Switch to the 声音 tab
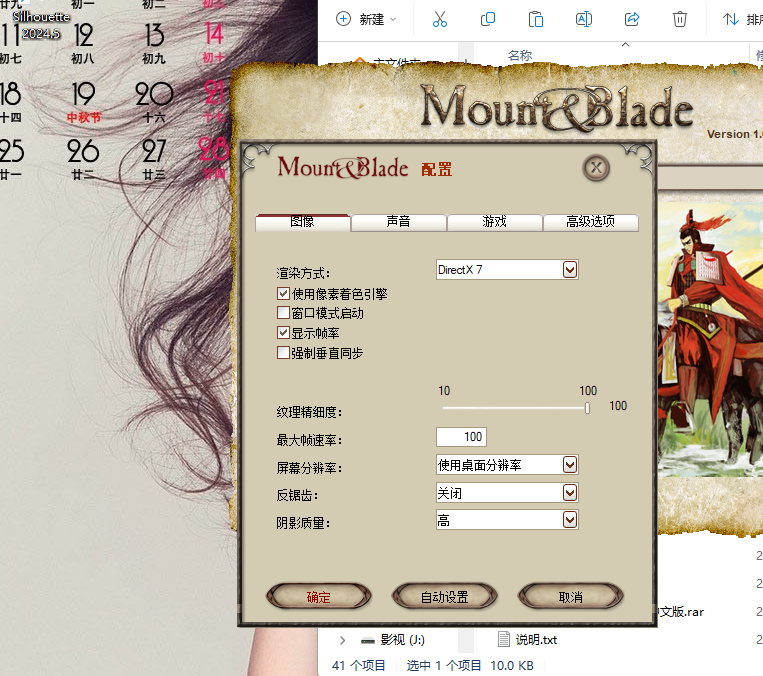Screen dimensions: 763x676 (398, 222)
